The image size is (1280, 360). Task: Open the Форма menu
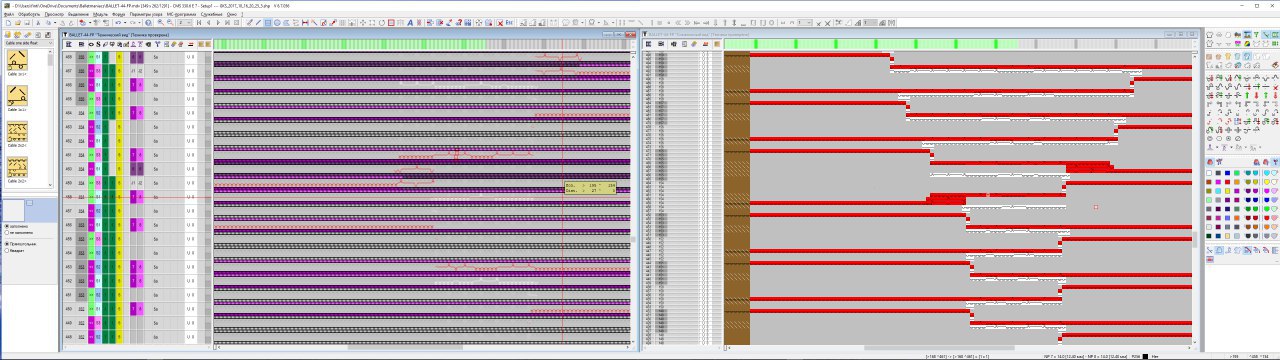pos(118,15)
